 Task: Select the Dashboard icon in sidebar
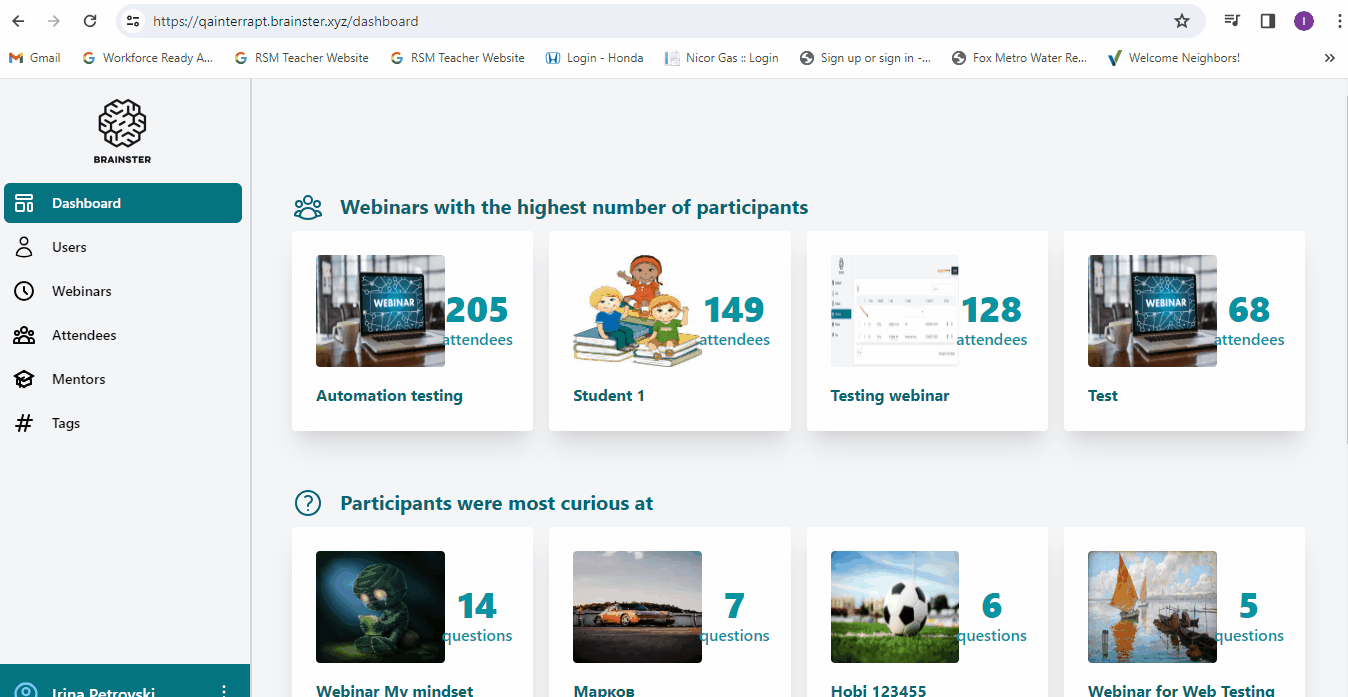tap(24, 203)
